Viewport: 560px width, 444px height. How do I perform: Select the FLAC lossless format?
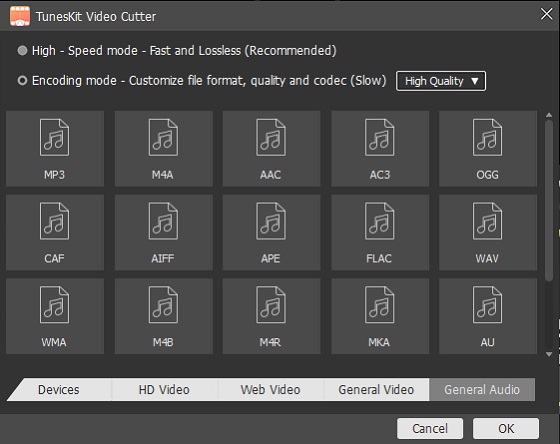pyautogui.click(x=380, y=233)
